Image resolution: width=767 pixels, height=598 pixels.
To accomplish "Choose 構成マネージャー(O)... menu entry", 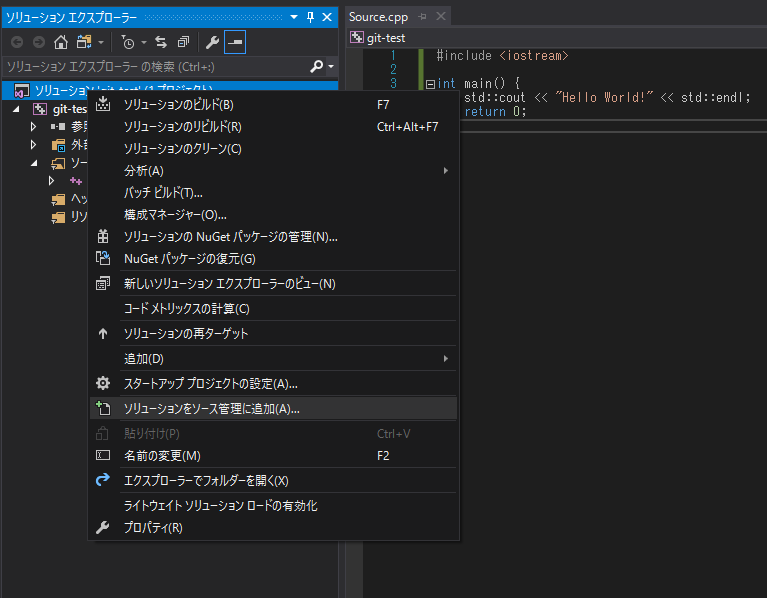I will pos(273,215).
